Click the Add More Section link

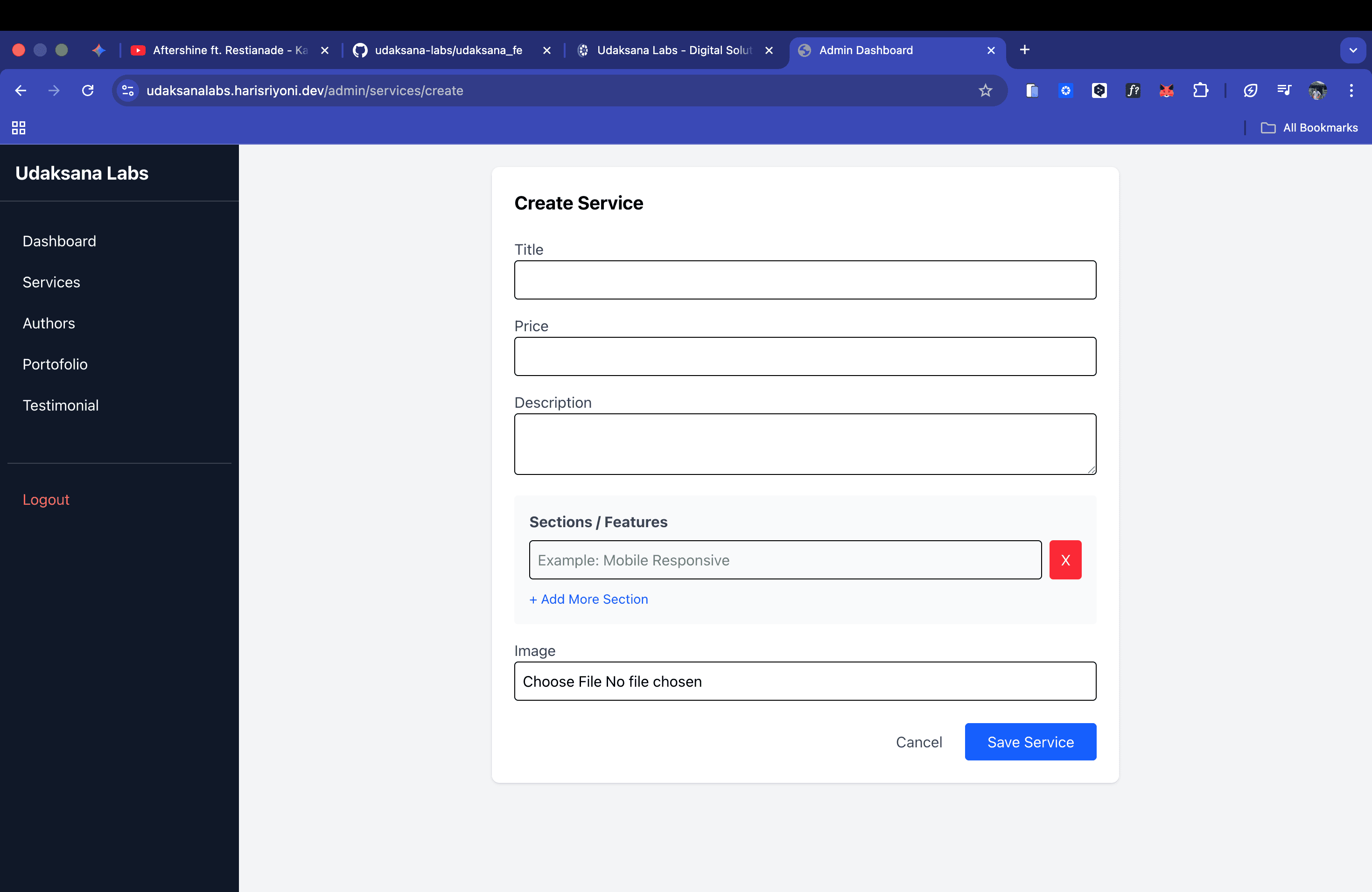tap(588, 599)
